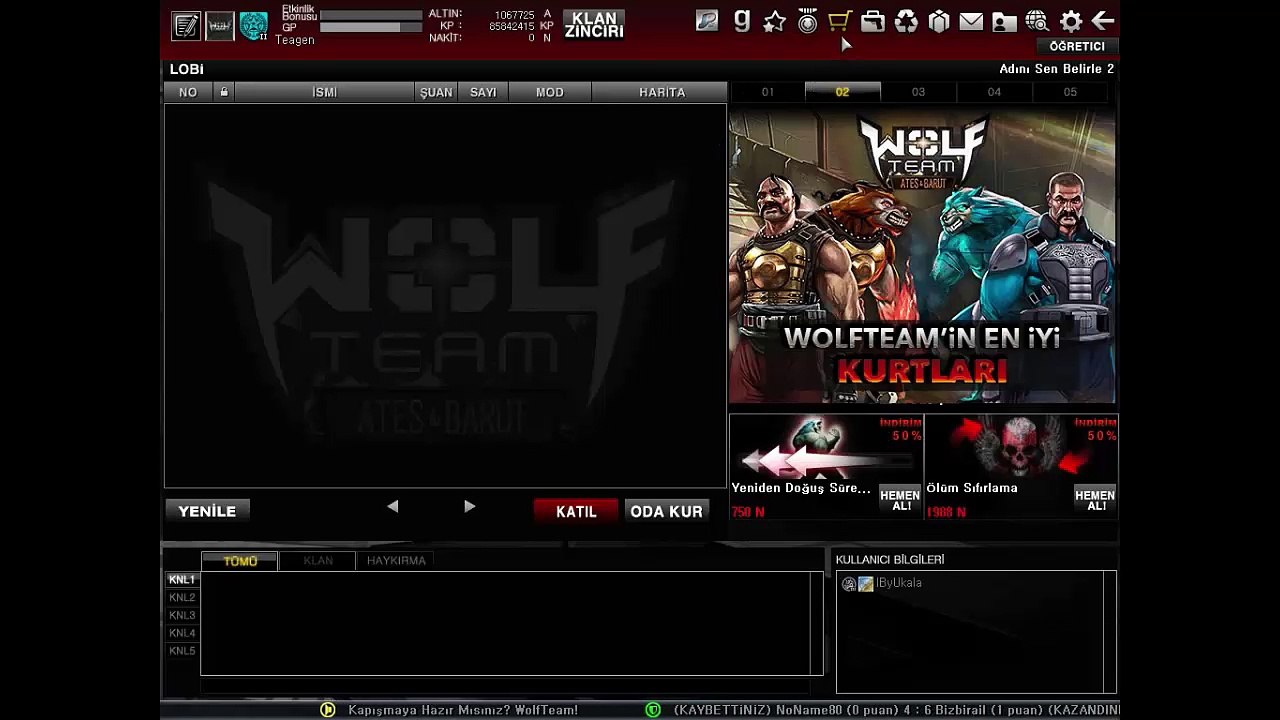Open the gear settings icon
The width and height of the screenshot is (1280, 720).
[x=1070, y=21]
